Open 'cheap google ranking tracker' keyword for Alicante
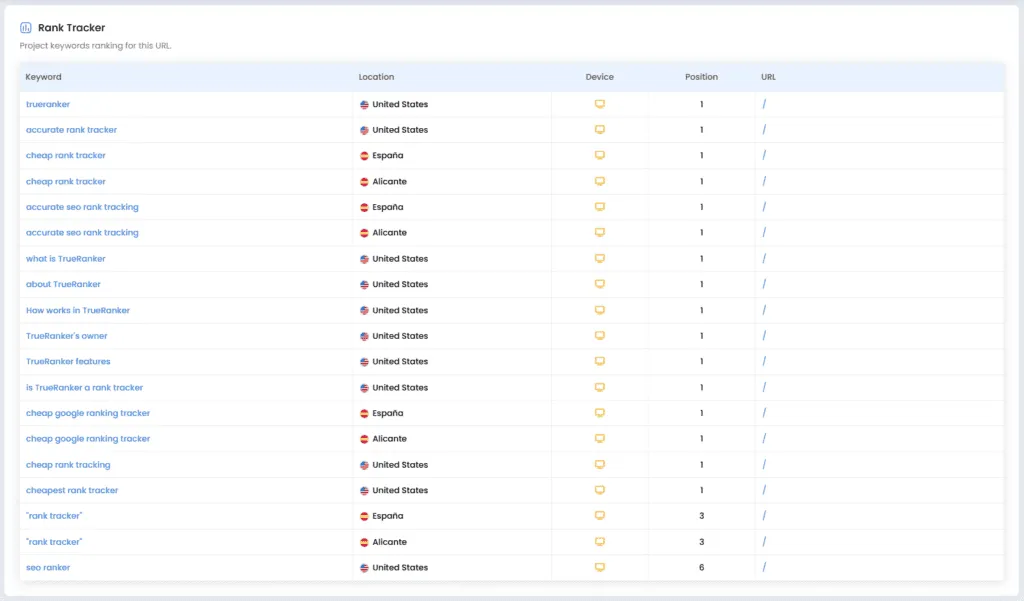Screen dimensions: 1024x601 [x=88, y=438]
